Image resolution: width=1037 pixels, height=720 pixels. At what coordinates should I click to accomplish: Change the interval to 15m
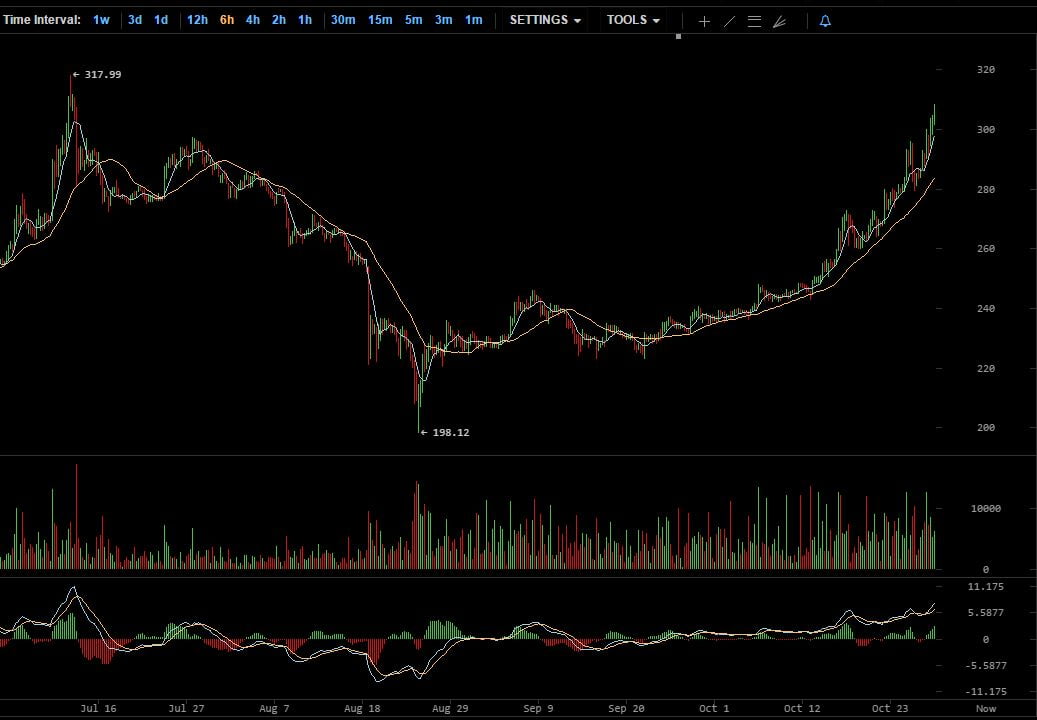tap(380, 20)
